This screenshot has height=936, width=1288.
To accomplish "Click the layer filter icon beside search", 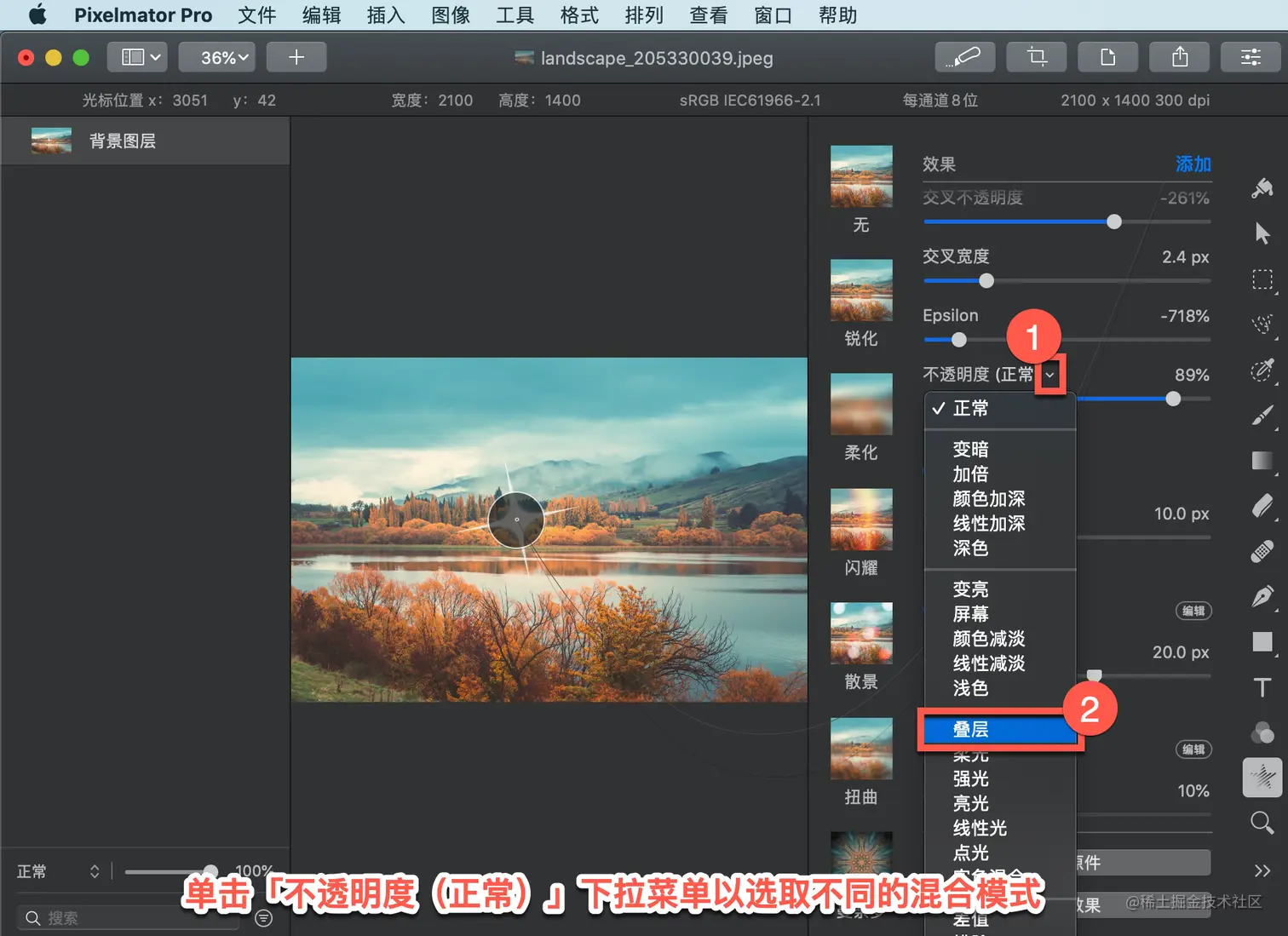I will (x=264, y=918).
